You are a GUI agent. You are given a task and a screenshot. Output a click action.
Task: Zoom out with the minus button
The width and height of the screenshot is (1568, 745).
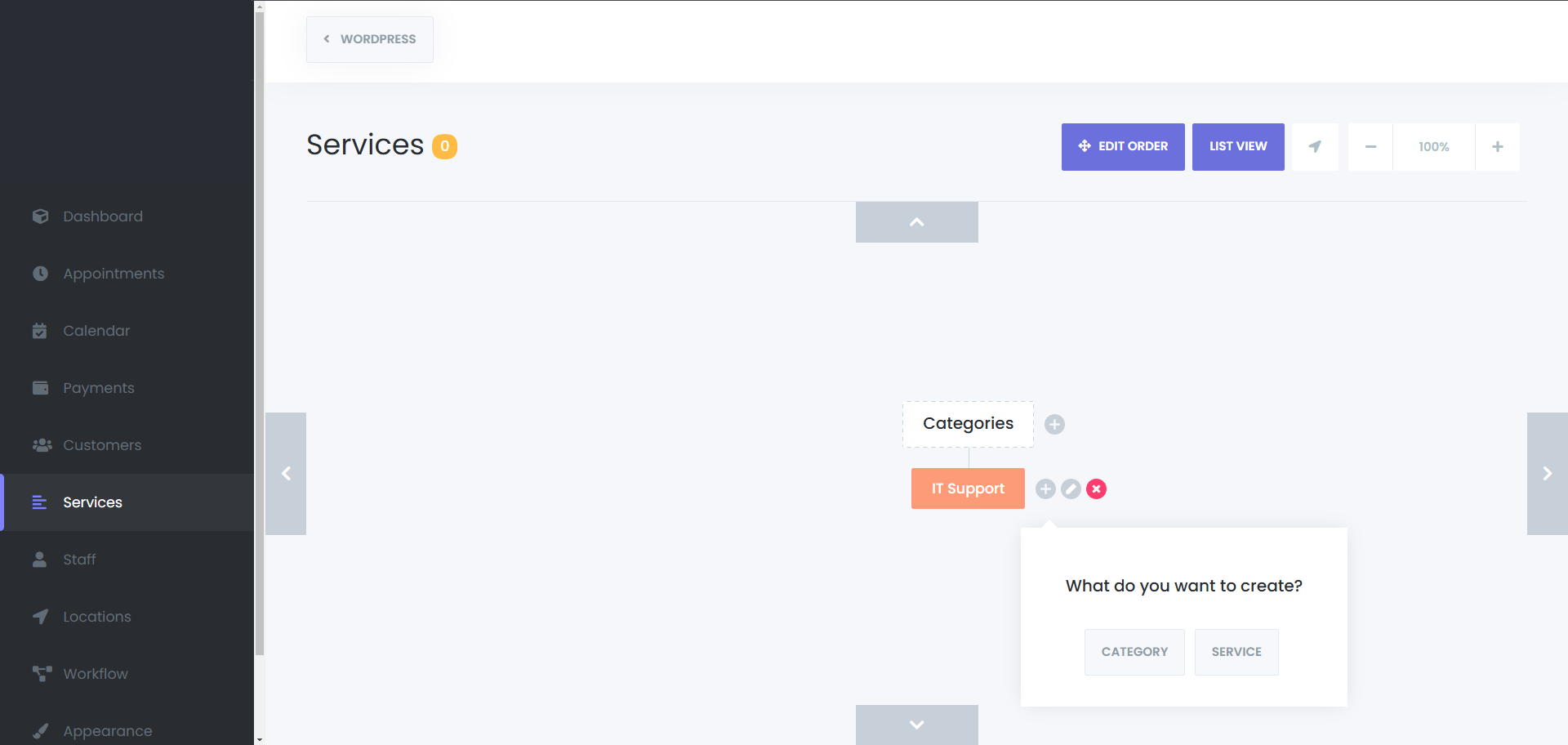pos(1370,147)
